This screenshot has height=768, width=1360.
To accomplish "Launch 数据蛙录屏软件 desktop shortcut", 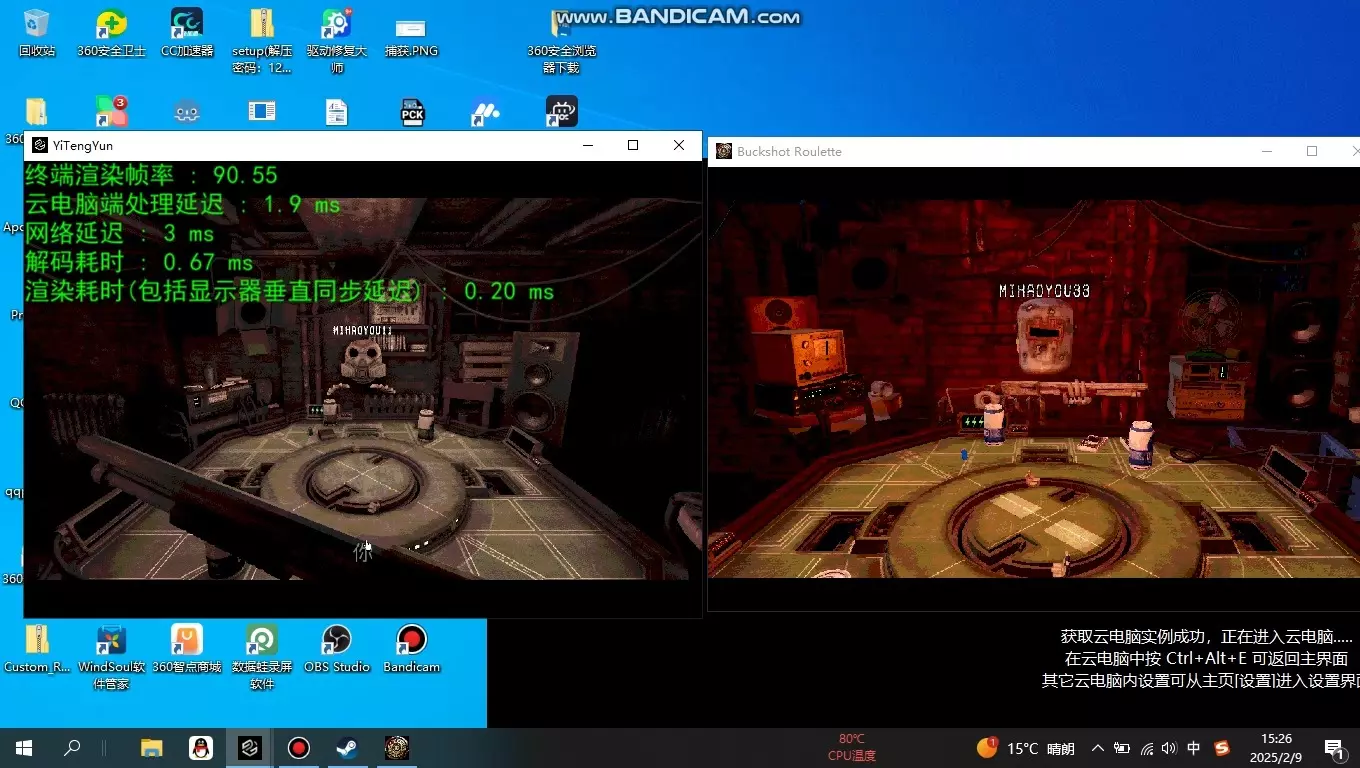I will click(x=262, y=657).
